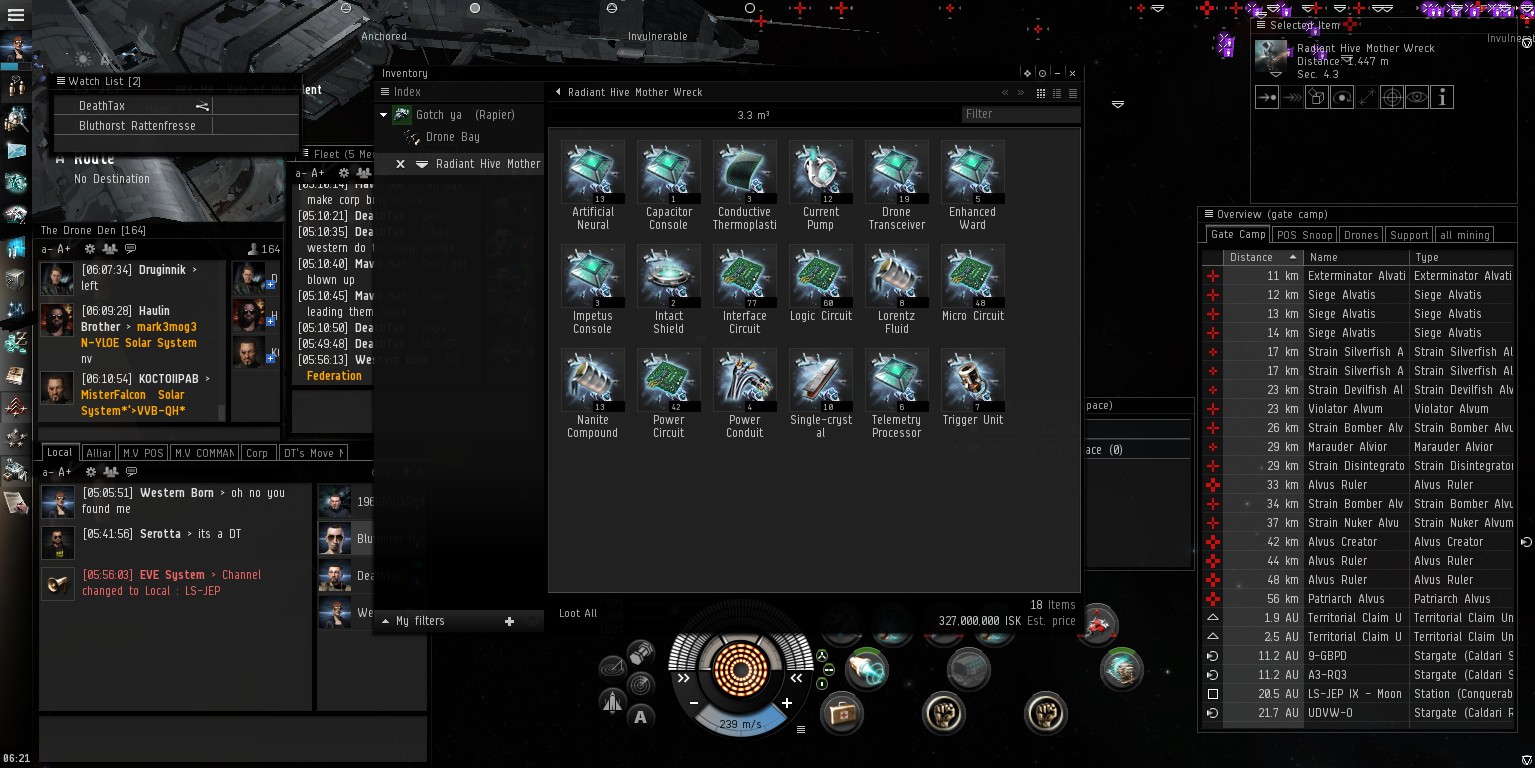Click the Impetus Console item icon
This screenshot has height=768, width=1535.
click(593, 276)
